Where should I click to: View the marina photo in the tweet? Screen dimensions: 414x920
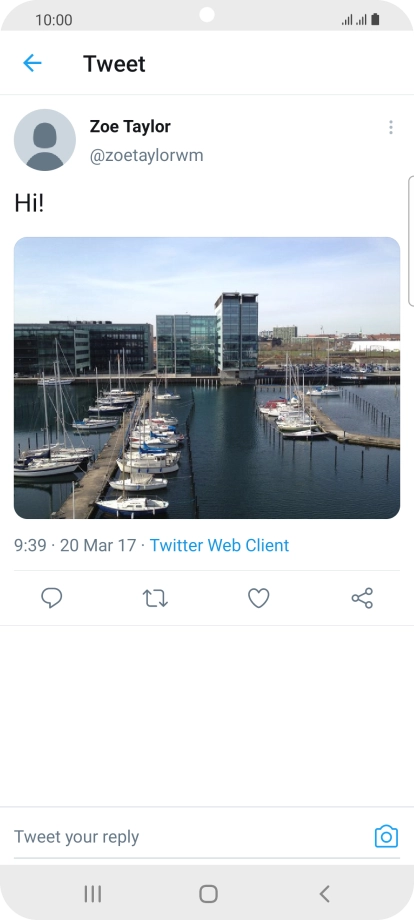(207, 378)
